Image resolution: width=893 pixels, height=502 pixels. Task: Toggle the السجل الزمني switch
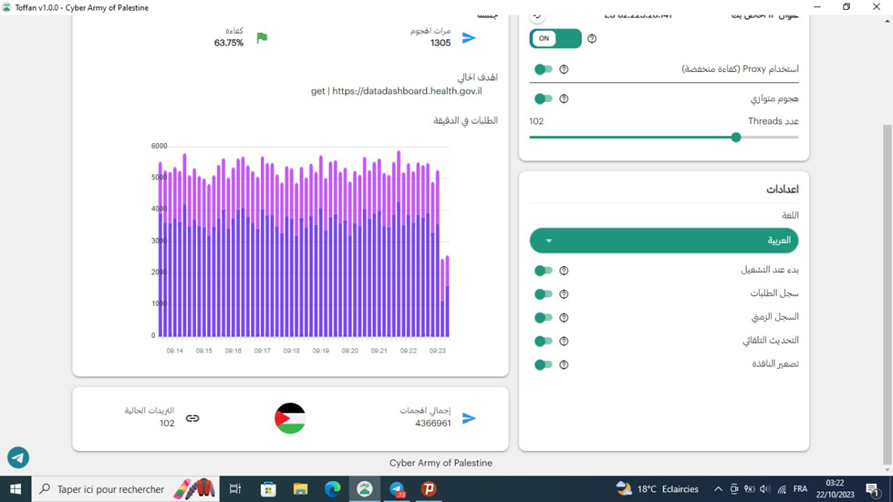tap(543, 318)
